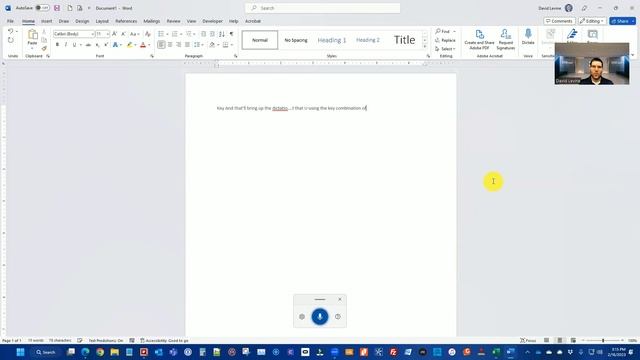Screen dimensions: 640x360
Task: Click the Undo arrow icon
Action: 11,31
